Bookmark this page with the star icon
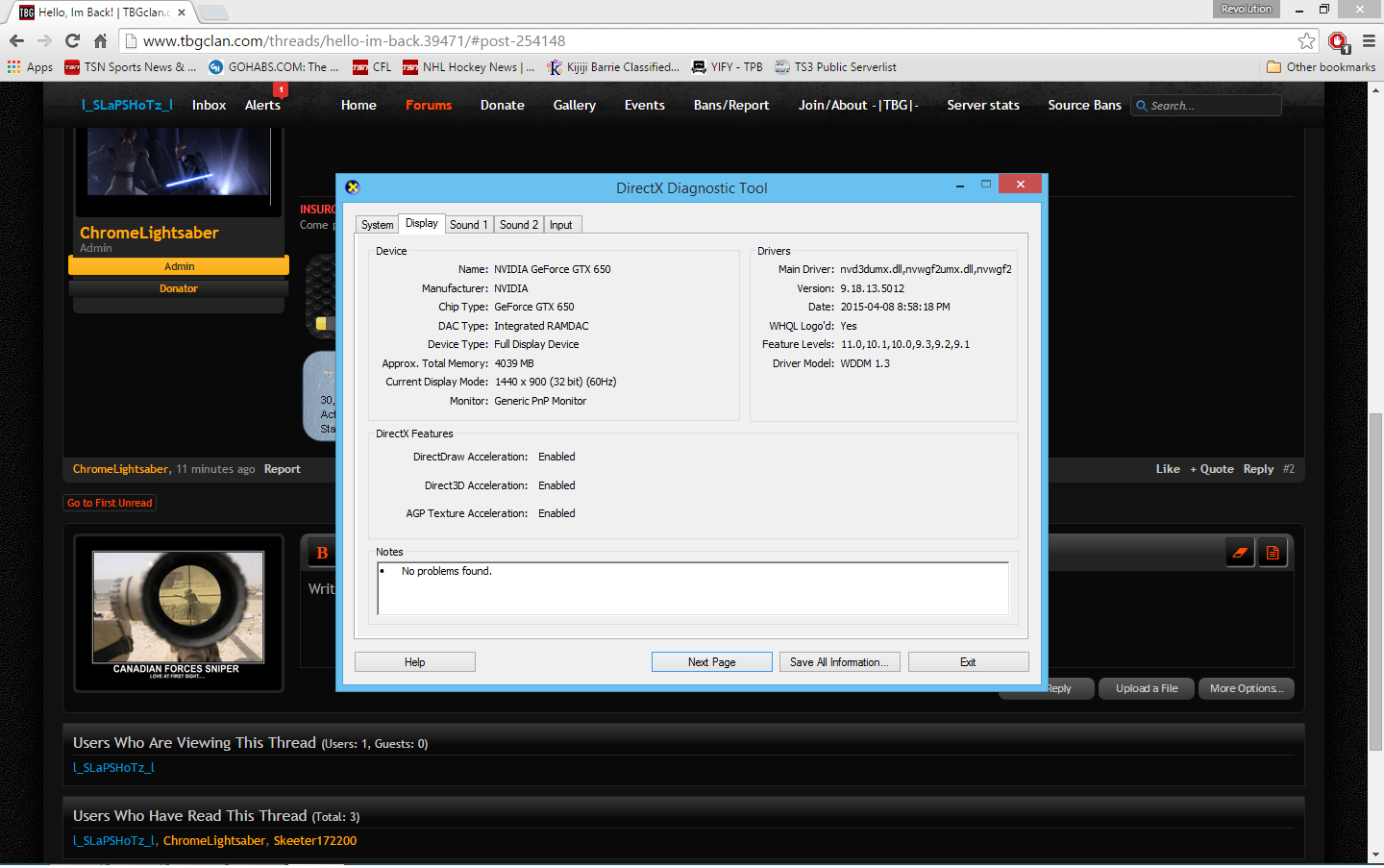The image size is (1384, 868). coord(1306,40)
